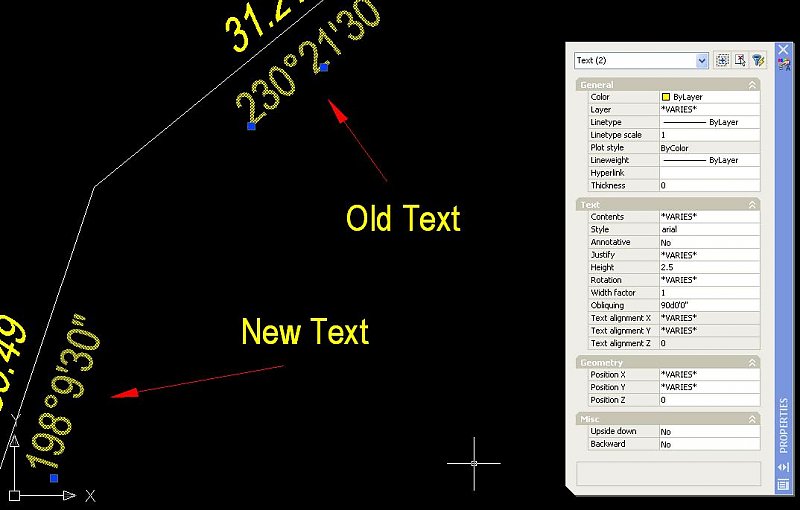
Task: Click the Position Z value 0
Action: [x=709, y=400]
